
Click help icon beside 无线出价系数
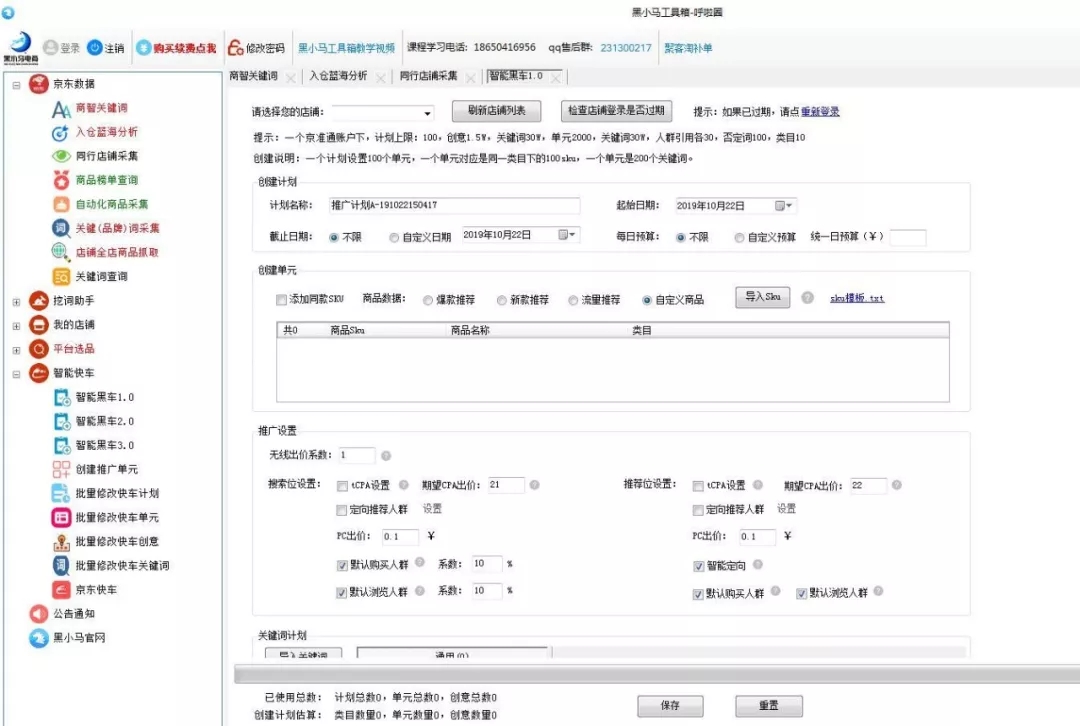(386, 456)
